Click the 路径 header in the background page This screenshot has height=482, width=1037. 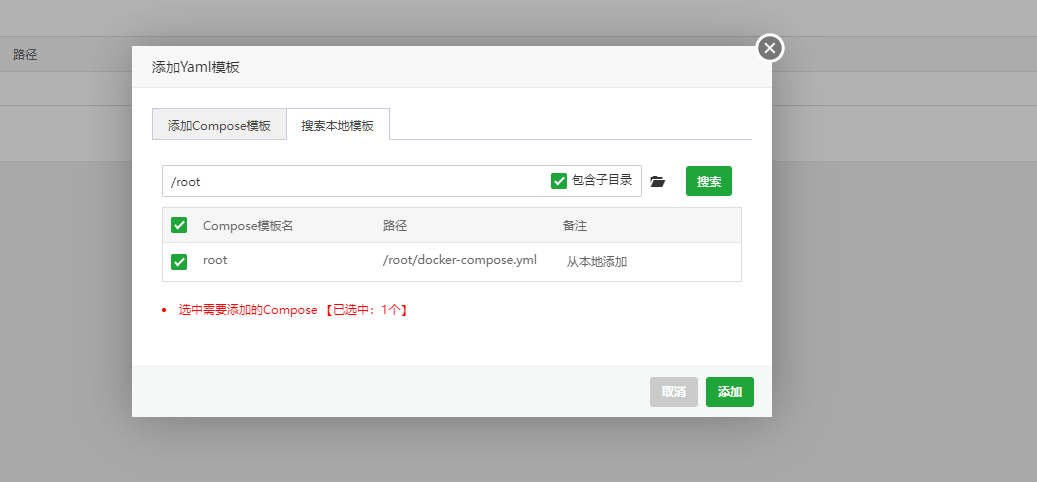tap(25, 55)
